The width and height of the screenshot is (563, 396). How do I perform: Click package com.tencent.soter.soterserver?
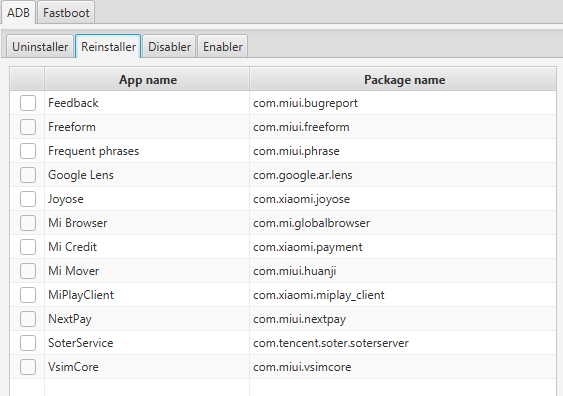[331, 343]
